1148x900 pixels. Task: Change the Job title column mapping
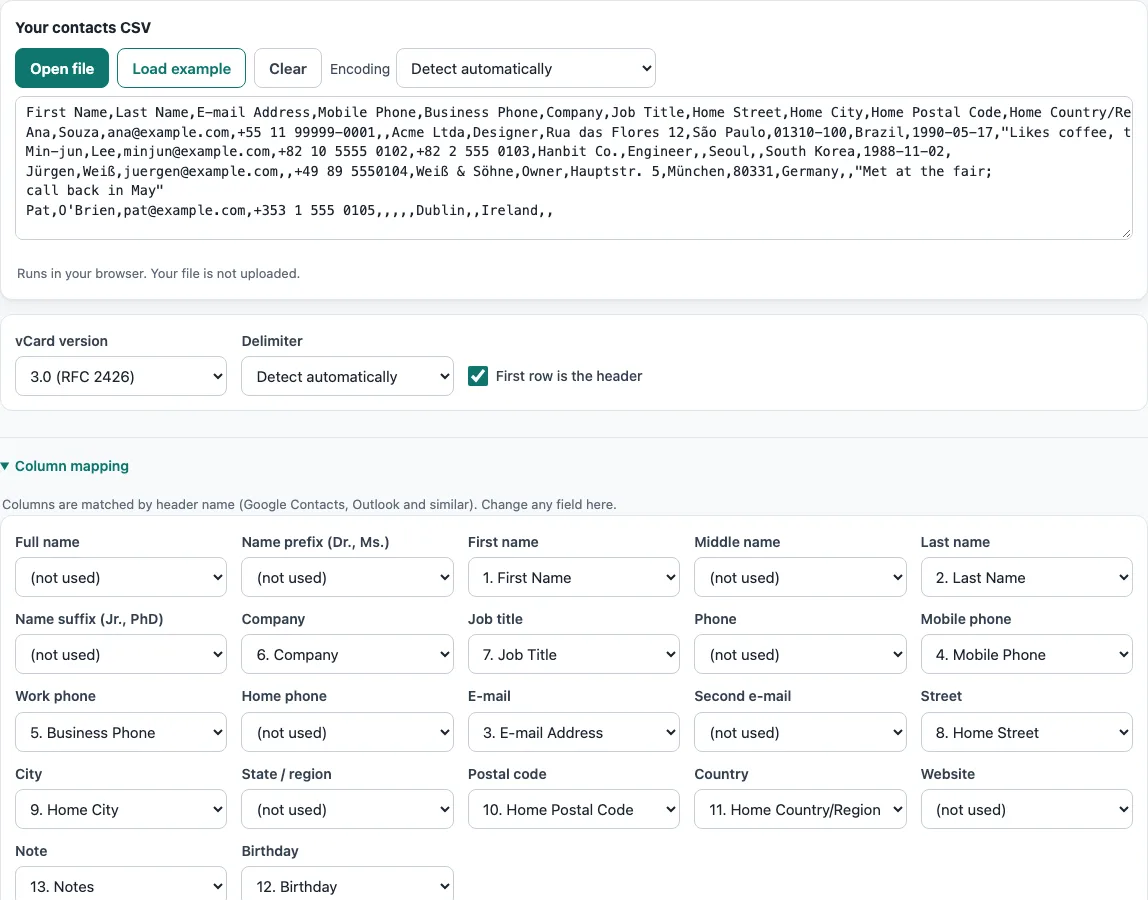(x=573, y=654)
